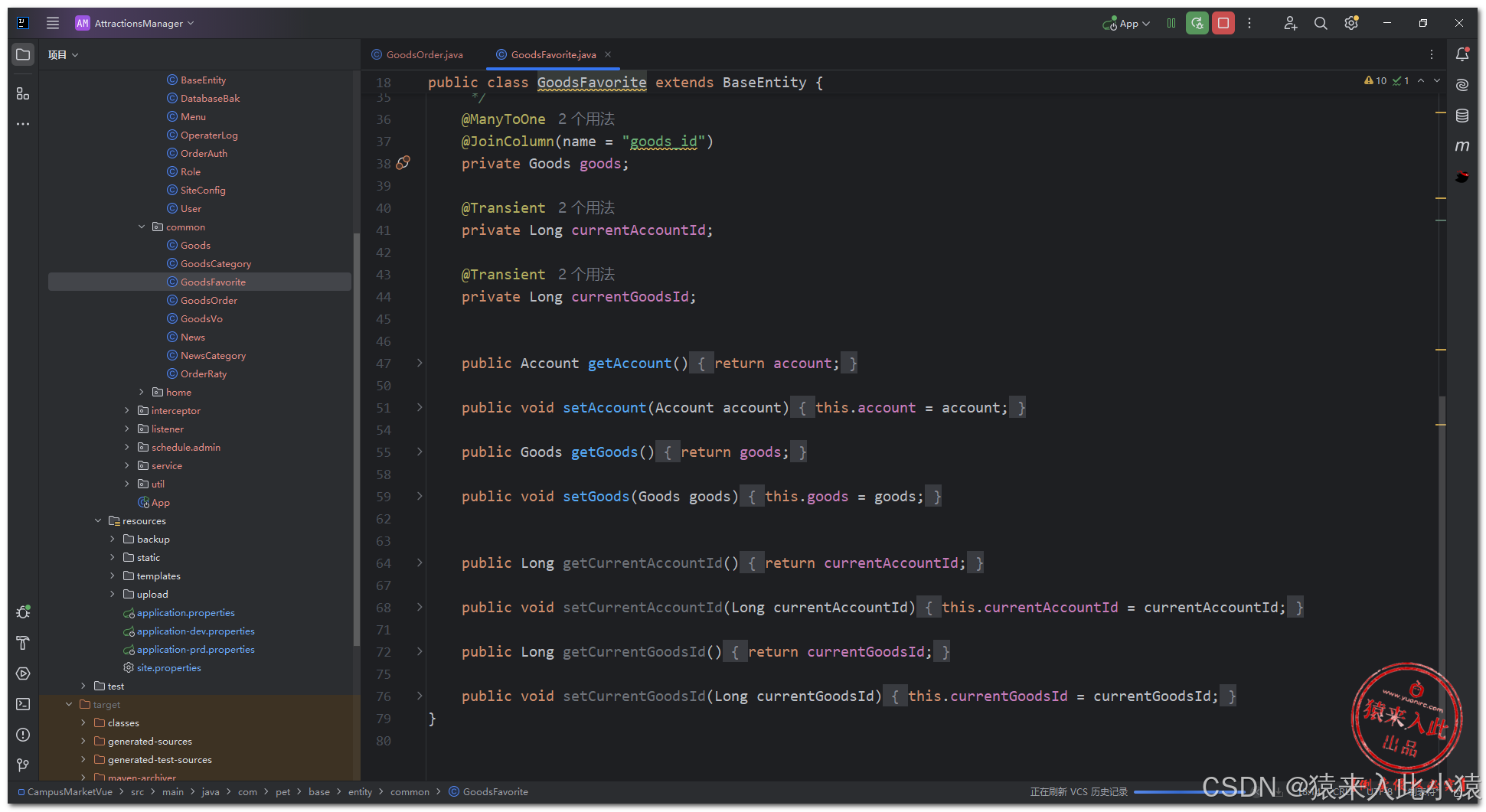Click the rerun App button
Screen dimensions: 1486x812
coord(1197,23)
